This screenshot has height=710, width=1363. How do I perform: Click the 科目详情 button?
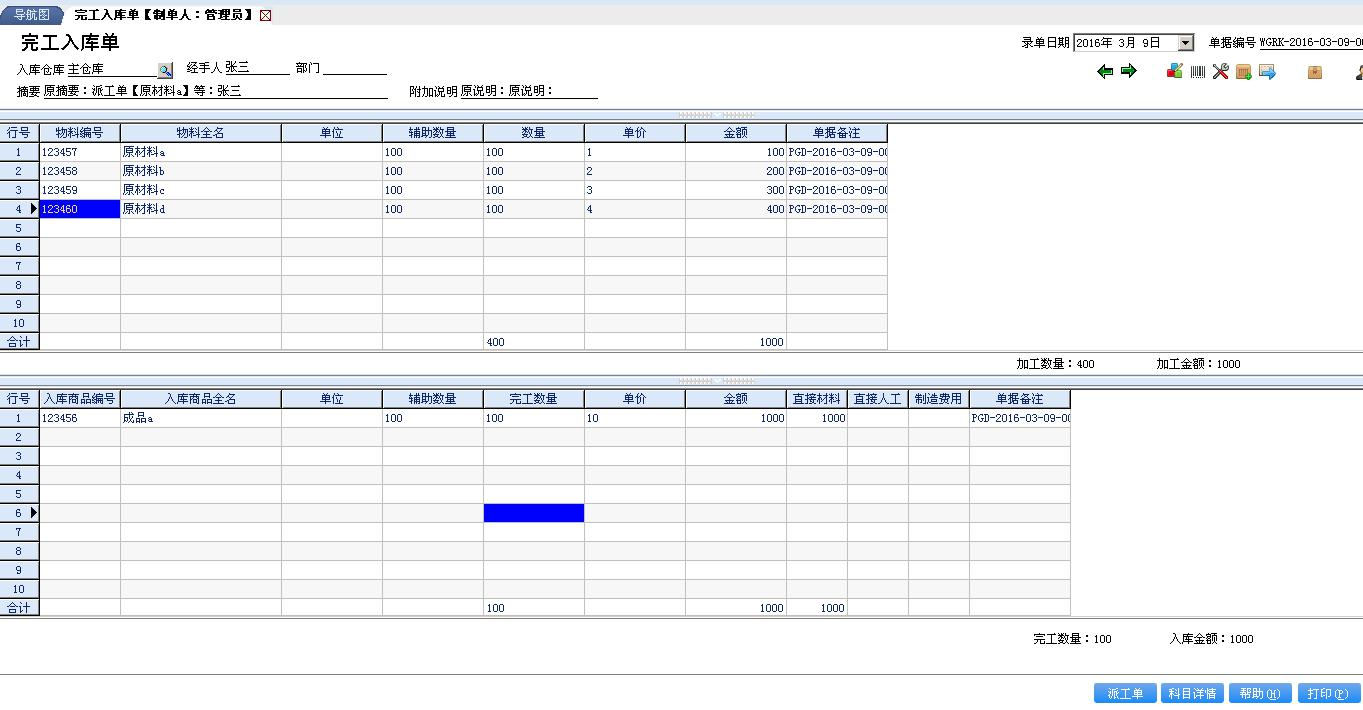pos(1192,693)
